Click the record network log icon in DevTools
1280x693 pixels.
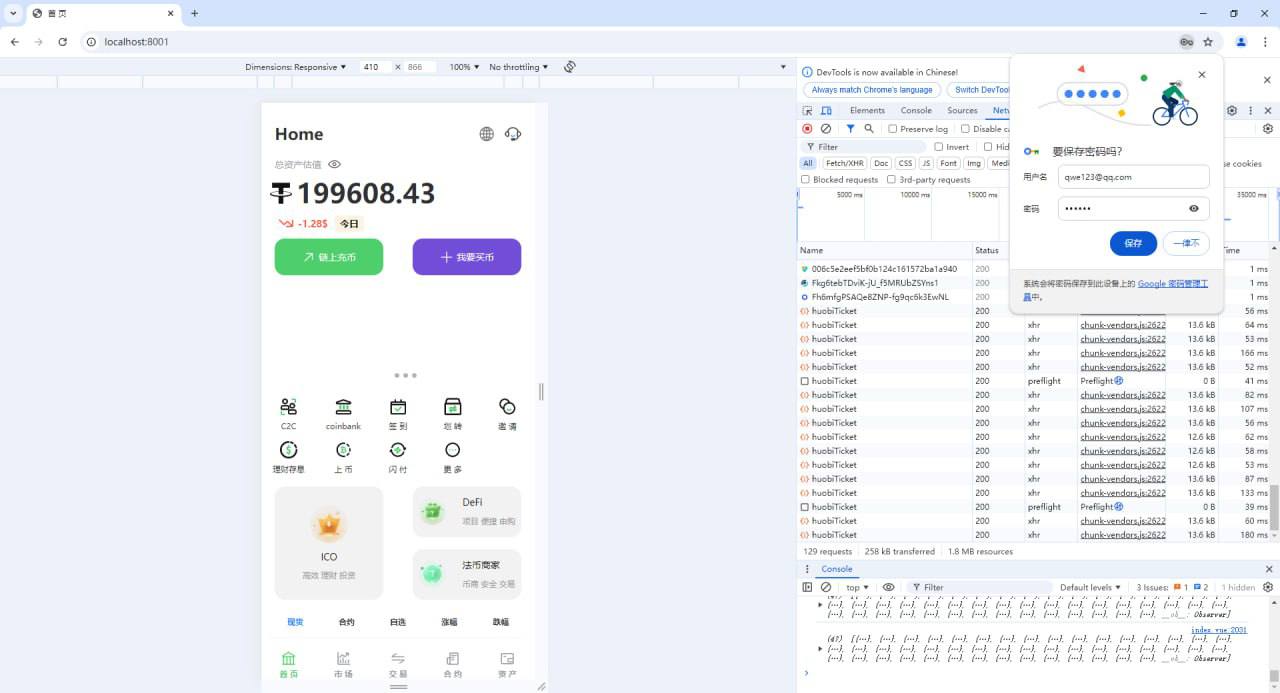point(807,128)
